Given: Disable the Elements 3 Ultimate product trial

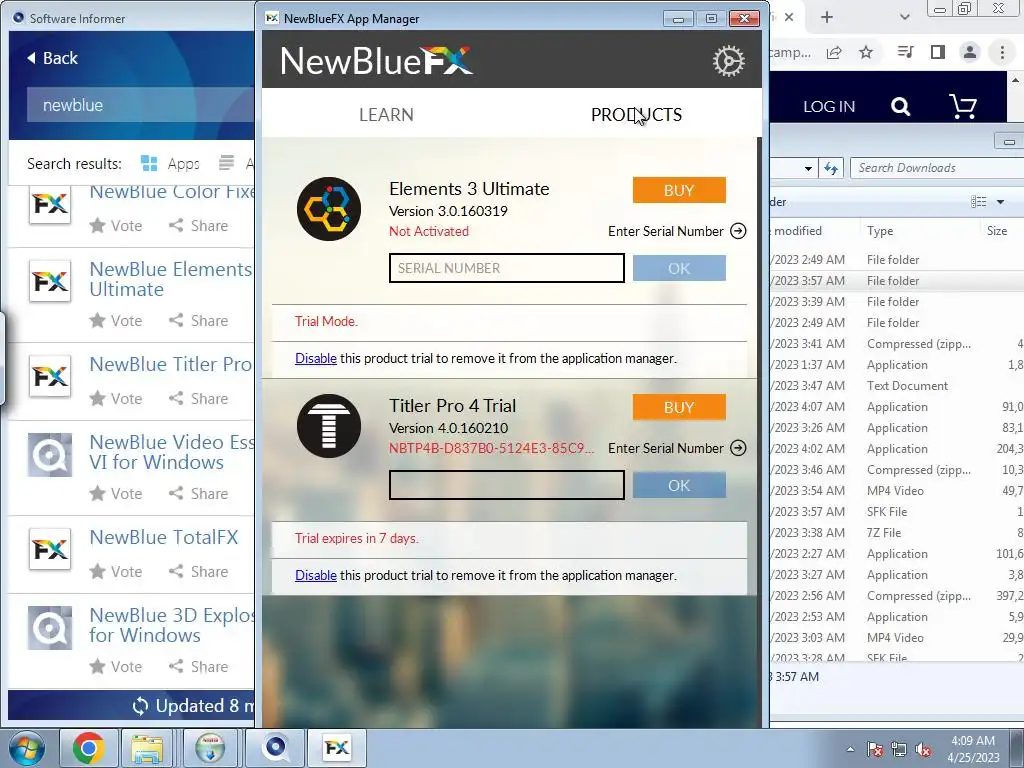Looking at the screenshot, I should coord(316,359).
